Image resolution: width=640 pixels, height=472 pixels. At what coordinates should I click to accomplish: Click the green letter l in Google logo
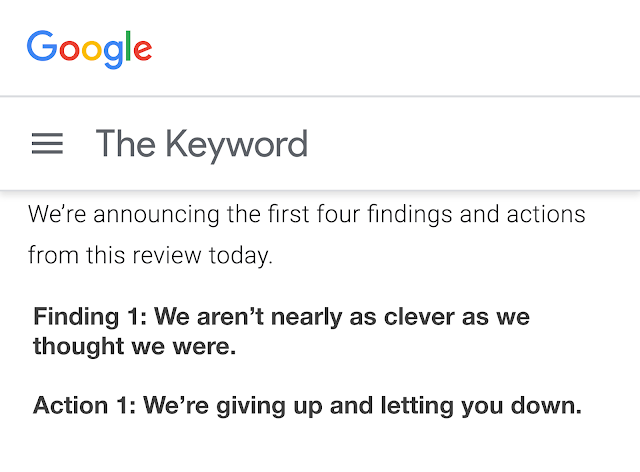[128, 46]
